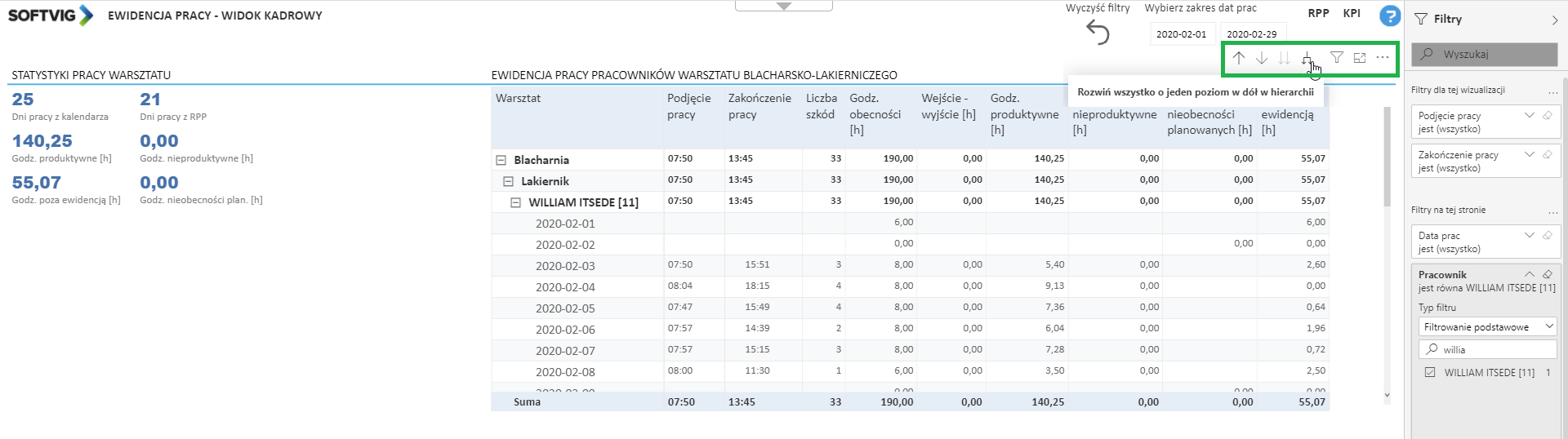The image size is (1568, 439).
Task: Click the start date field 2020-02-01
Action: [x=1181, y=34]
